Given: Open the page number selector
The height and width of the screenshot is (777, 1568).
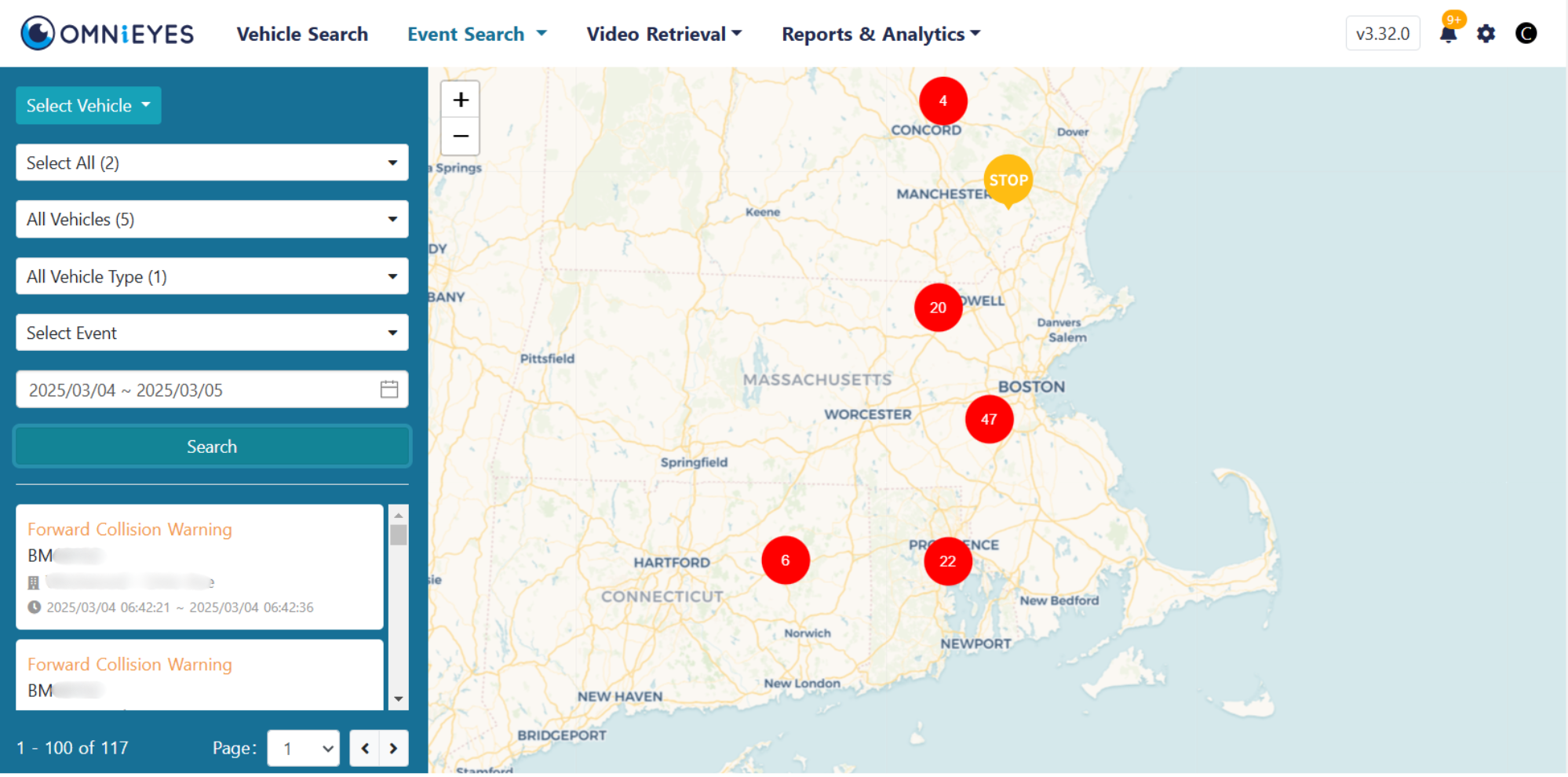Looking at the screenshot, I should (x=303, y=748).
